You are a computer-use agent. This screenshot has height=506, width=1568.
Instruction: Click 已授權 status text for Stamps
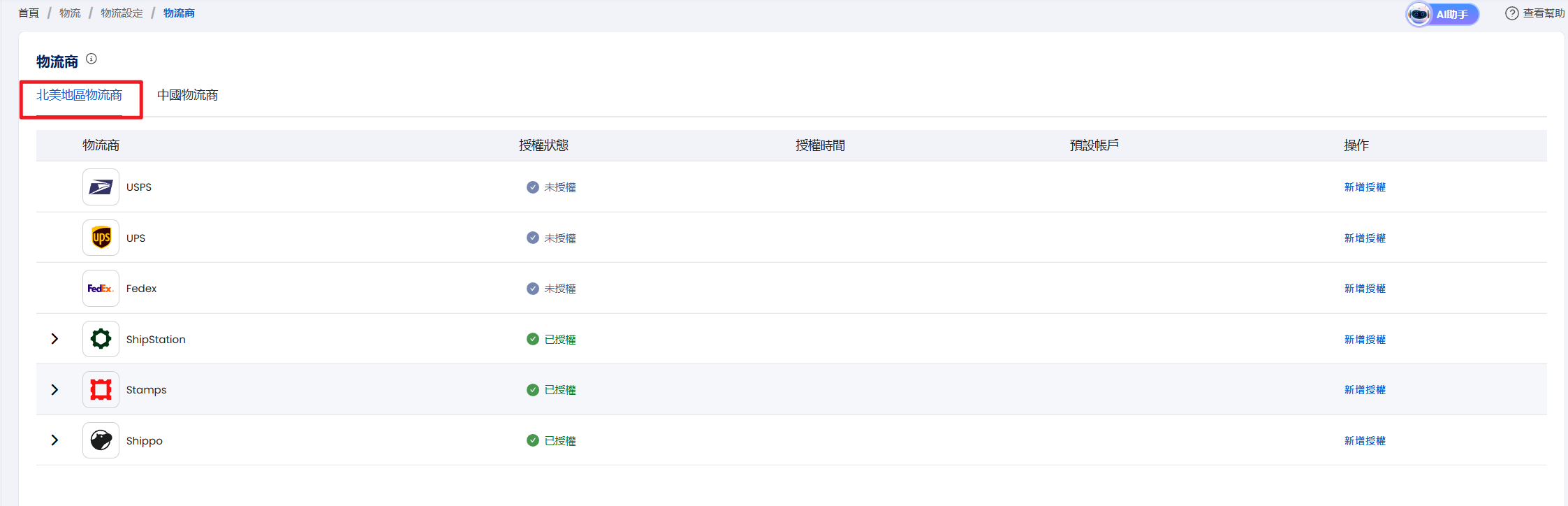(x=560, y=390)
